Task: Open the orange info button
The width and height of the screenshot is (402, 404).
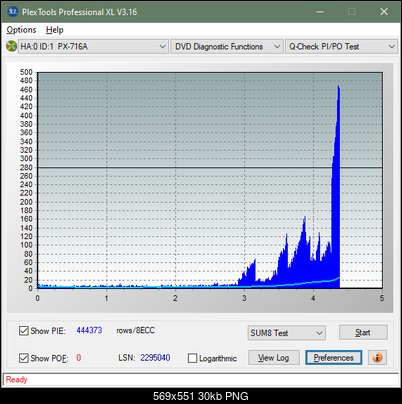Action: (377, 358)
